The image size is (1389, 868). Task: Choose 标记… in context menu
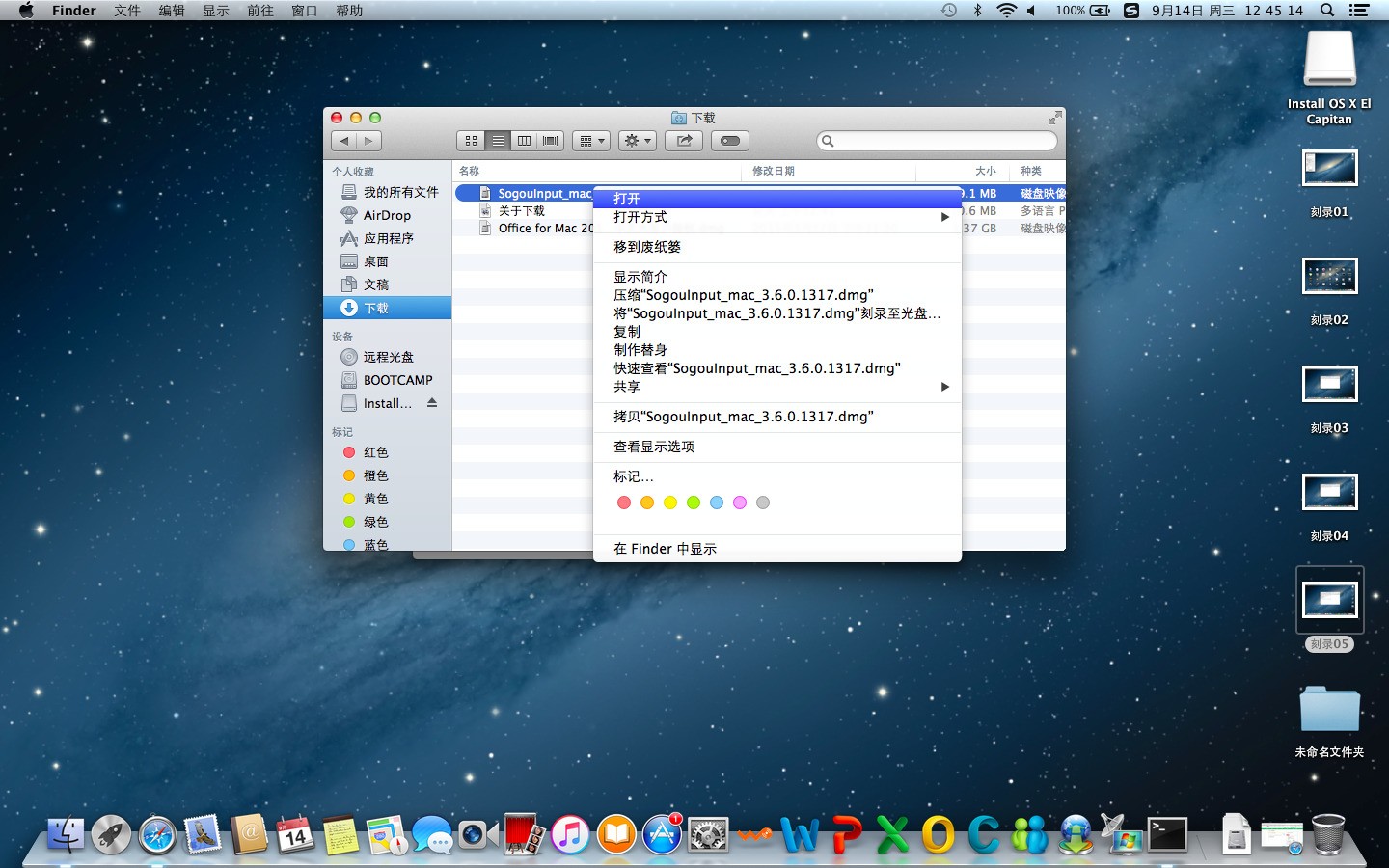point(777,476)
